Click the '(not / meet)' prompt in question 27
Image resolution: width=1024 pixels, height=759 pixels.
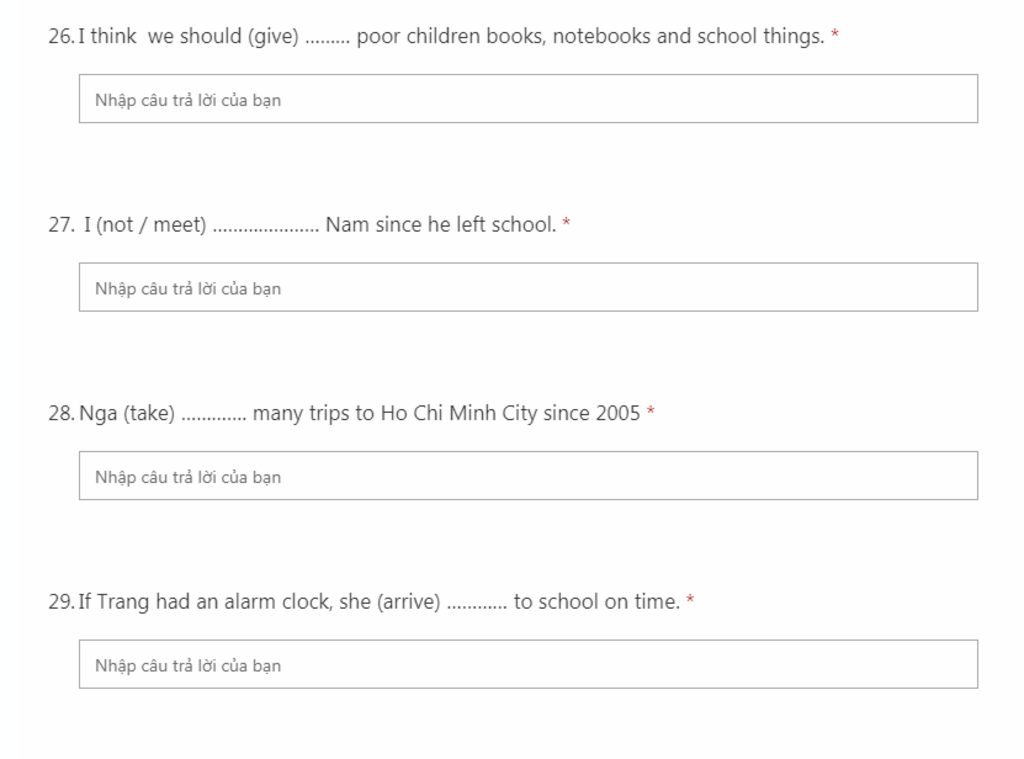pos(152,225)
